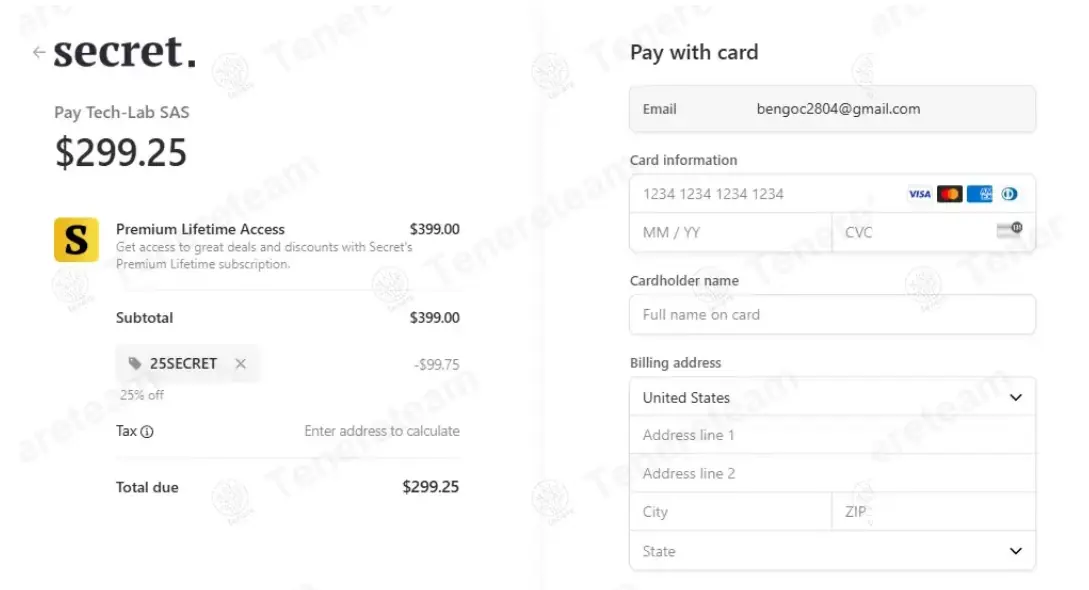Click the ZIP code field
This screenshot has width=1089, height=590.
point(933,512)
